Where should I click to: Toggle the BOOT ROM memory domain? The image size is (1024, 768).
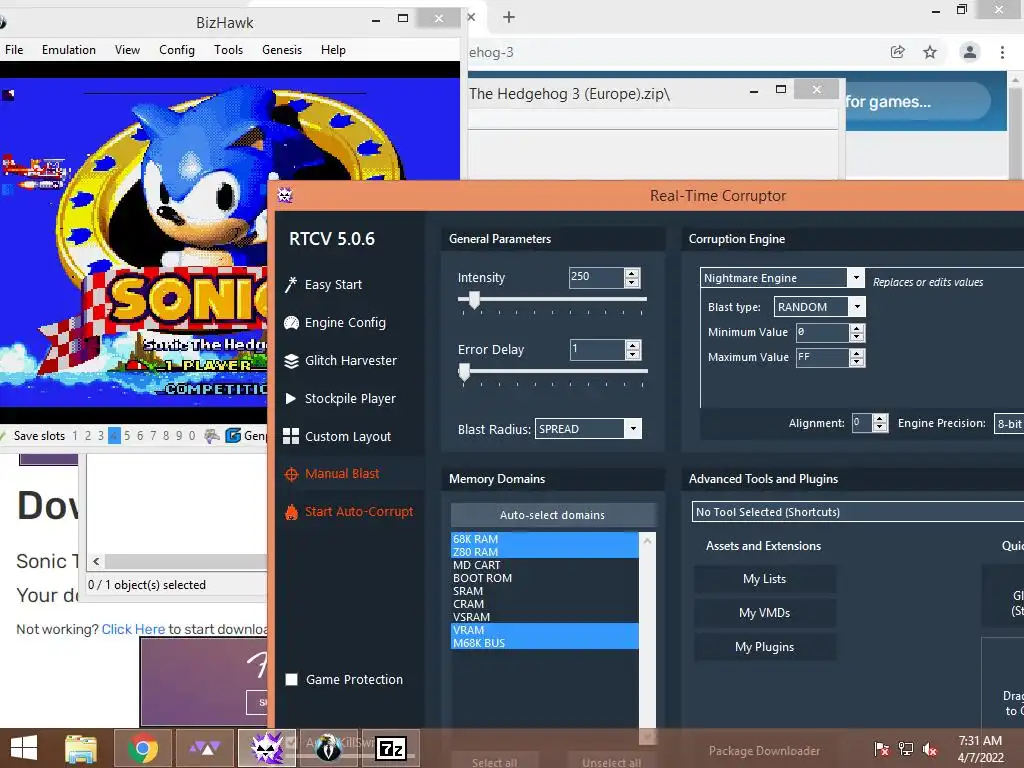[544, 578]
